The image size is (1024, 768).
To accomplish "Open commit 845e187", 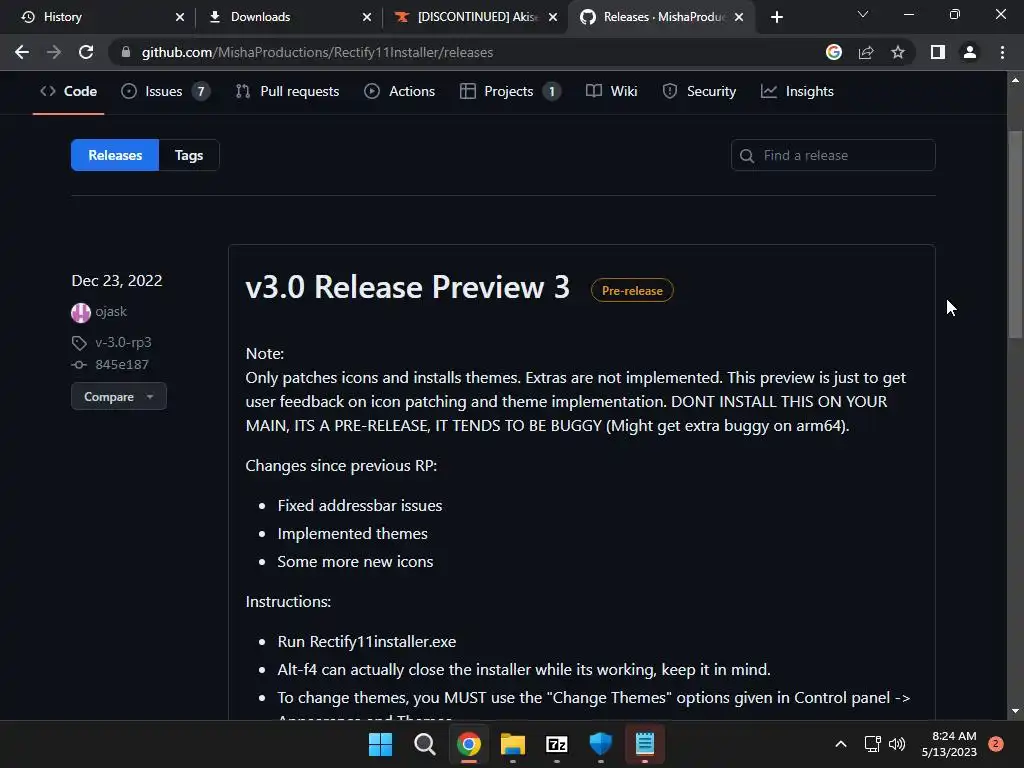I will pos(122,364).
